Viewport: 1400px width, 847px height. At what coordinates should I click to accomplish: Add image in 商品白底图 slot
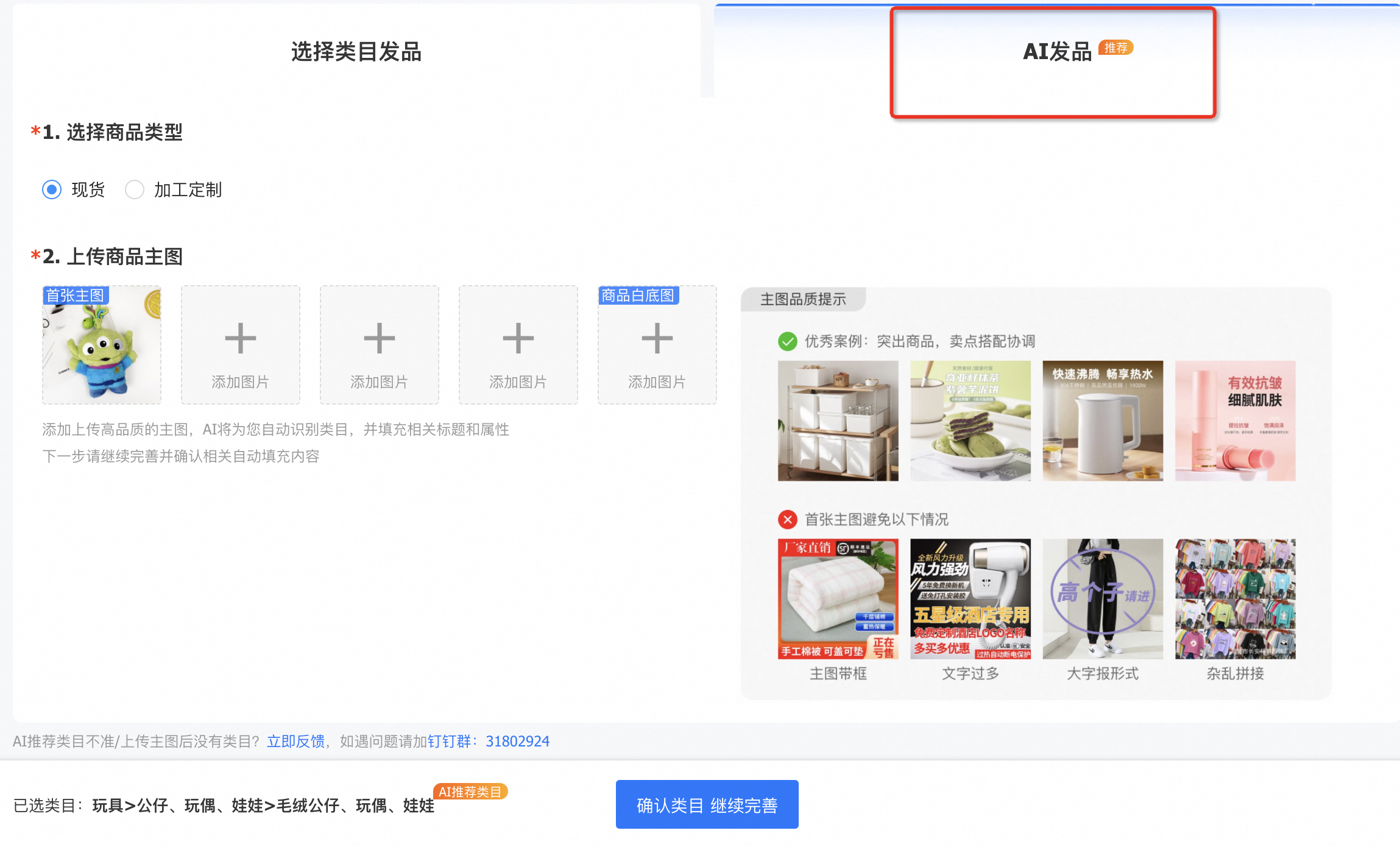(657, 346)
